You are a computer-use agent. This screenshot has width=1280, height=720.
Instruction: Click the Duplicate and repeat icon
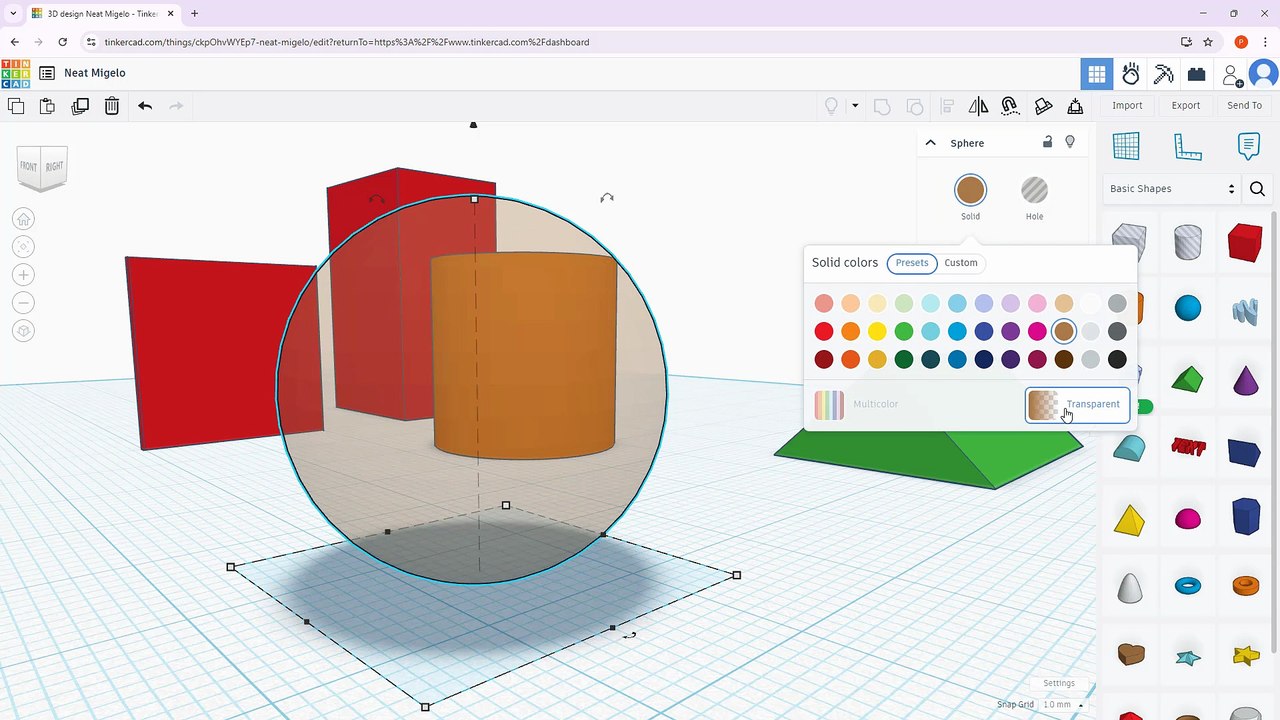(80, 106)
